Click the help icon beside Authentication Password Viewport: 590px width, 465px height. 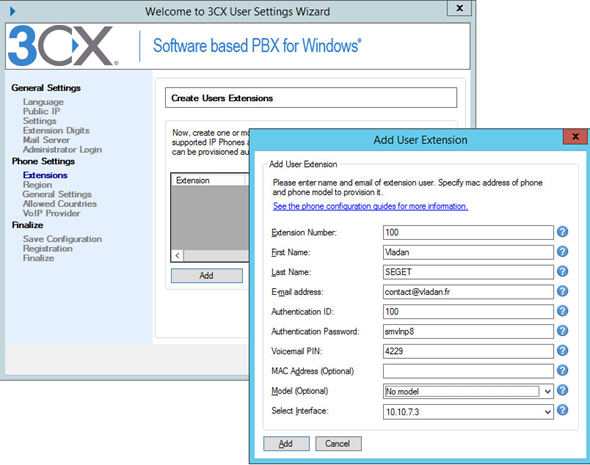tap(562, 331)
